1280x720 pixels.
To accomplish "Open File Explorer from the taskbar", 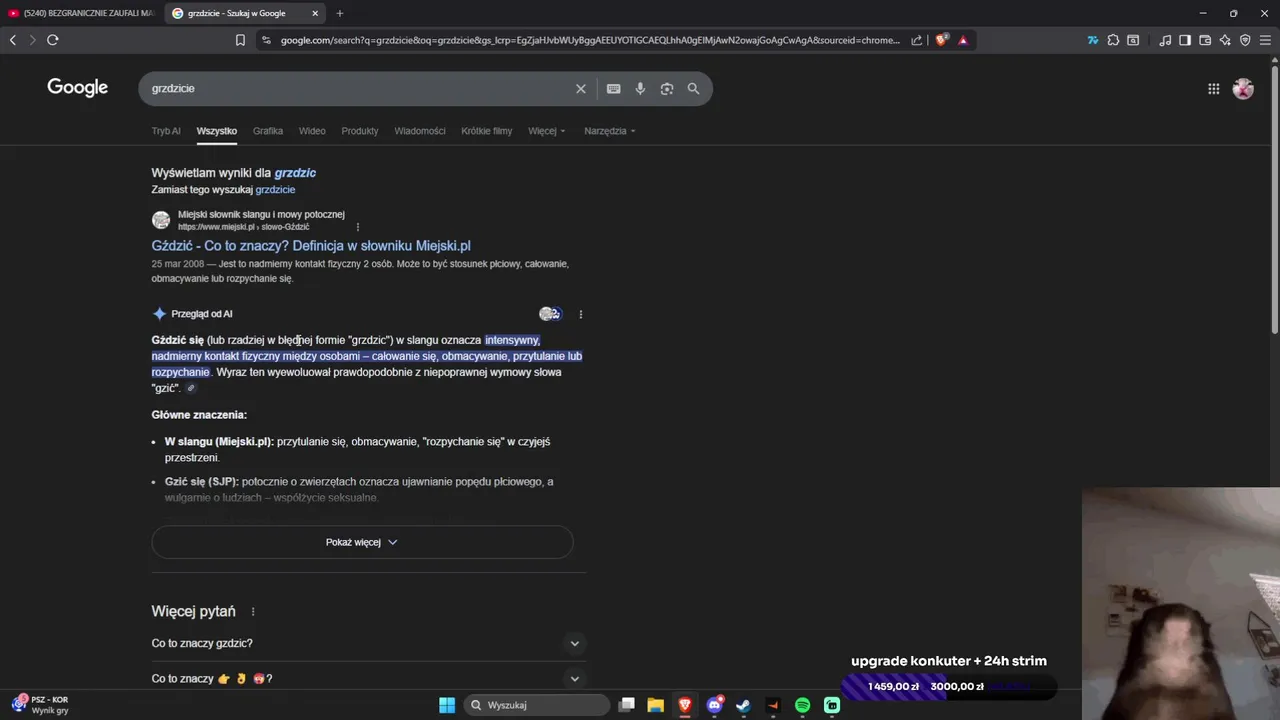I will (655, 705).
